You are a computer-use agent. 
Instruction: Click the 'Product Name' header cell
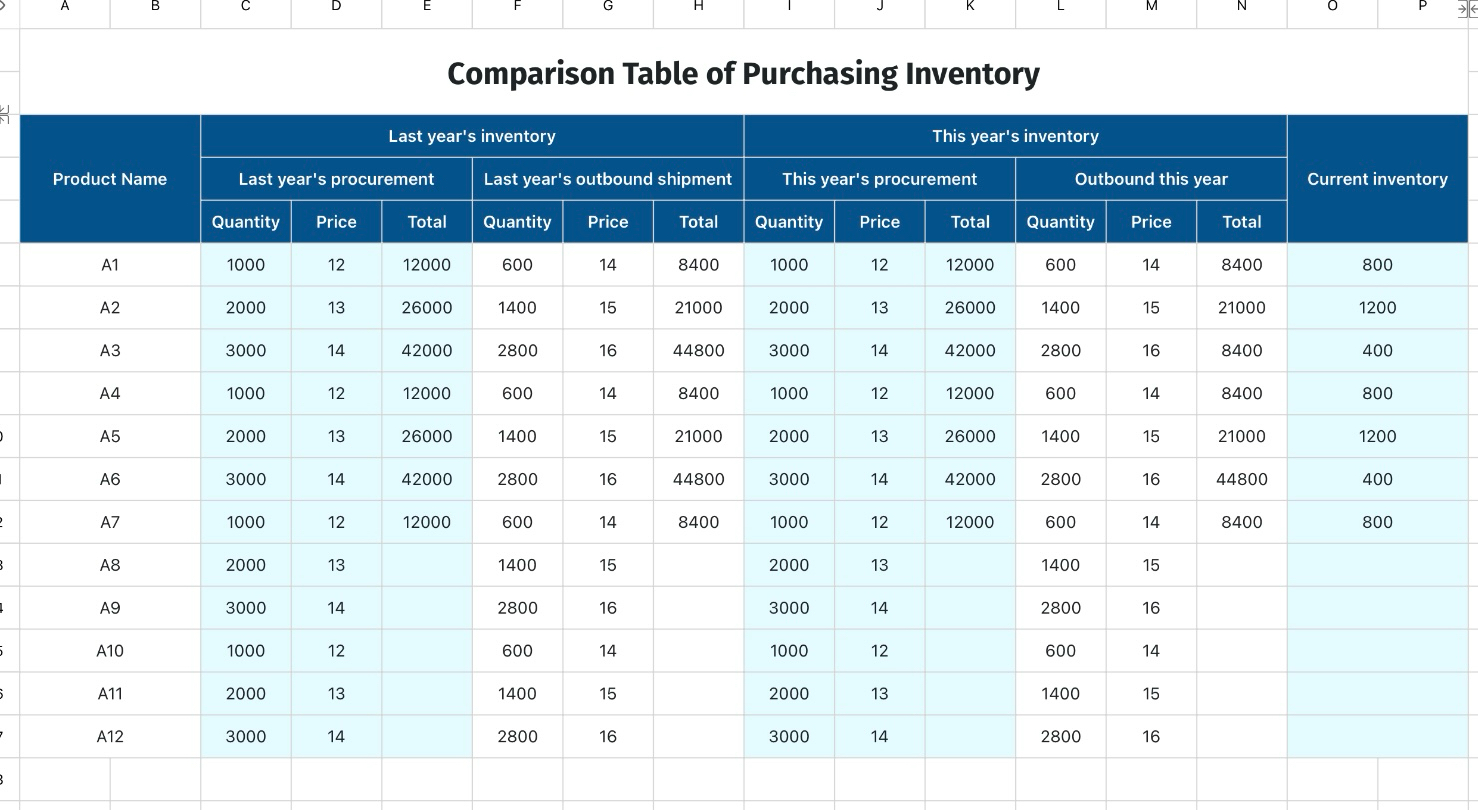(x=110, y=179)
